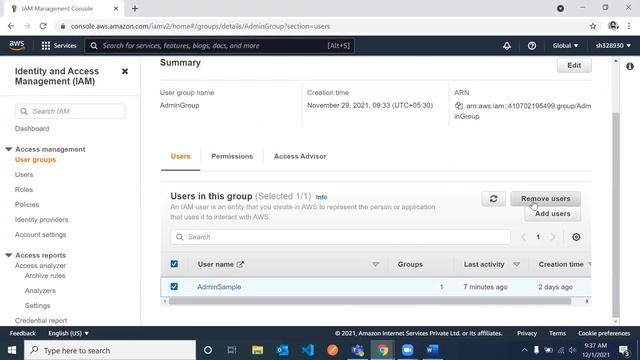The height and width of the screenshot is (360, 640).
Task: Focus the Search IAM field
Action: tap(70, 111)
